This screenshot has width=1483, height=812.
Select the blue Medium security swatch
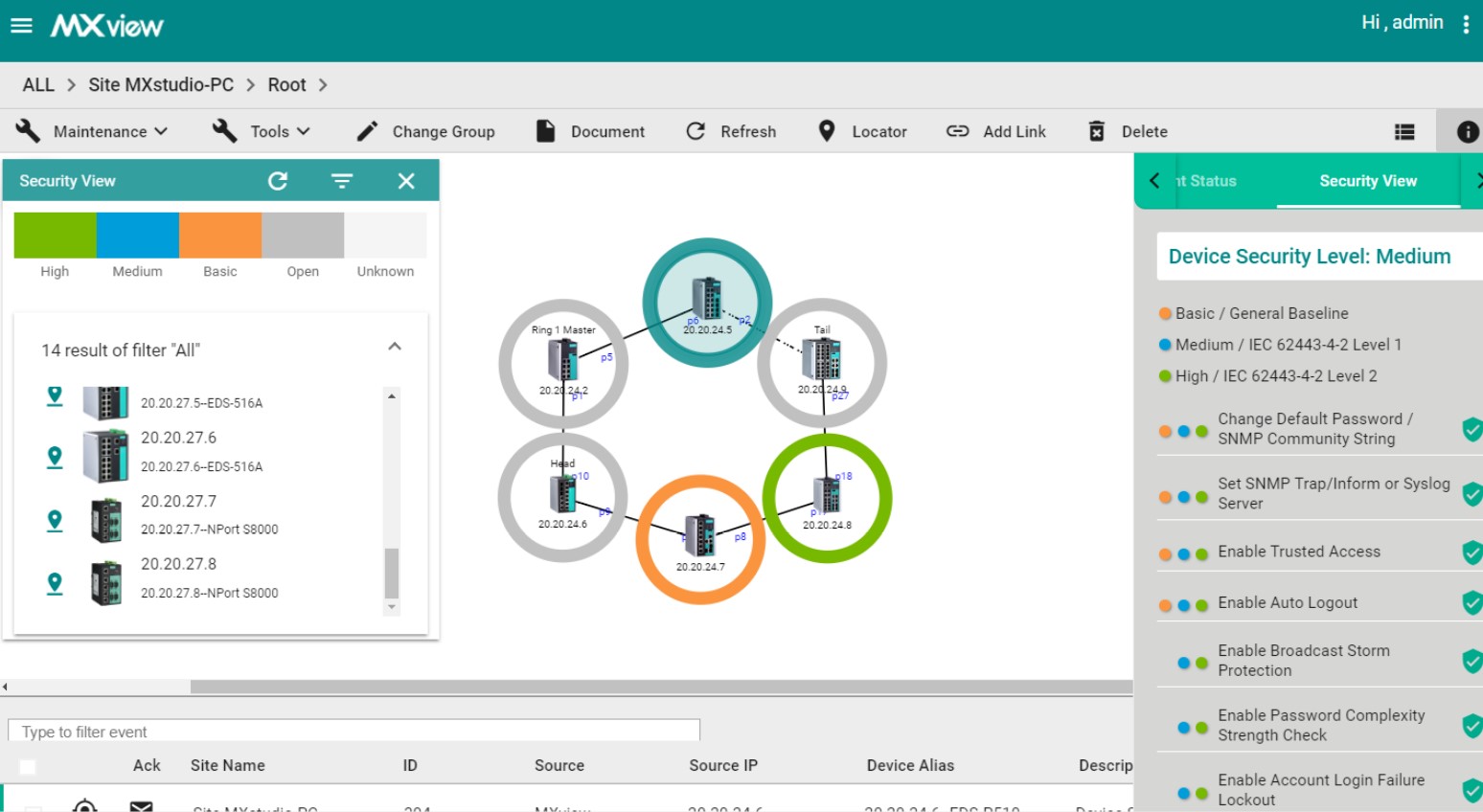click(138, 236)
